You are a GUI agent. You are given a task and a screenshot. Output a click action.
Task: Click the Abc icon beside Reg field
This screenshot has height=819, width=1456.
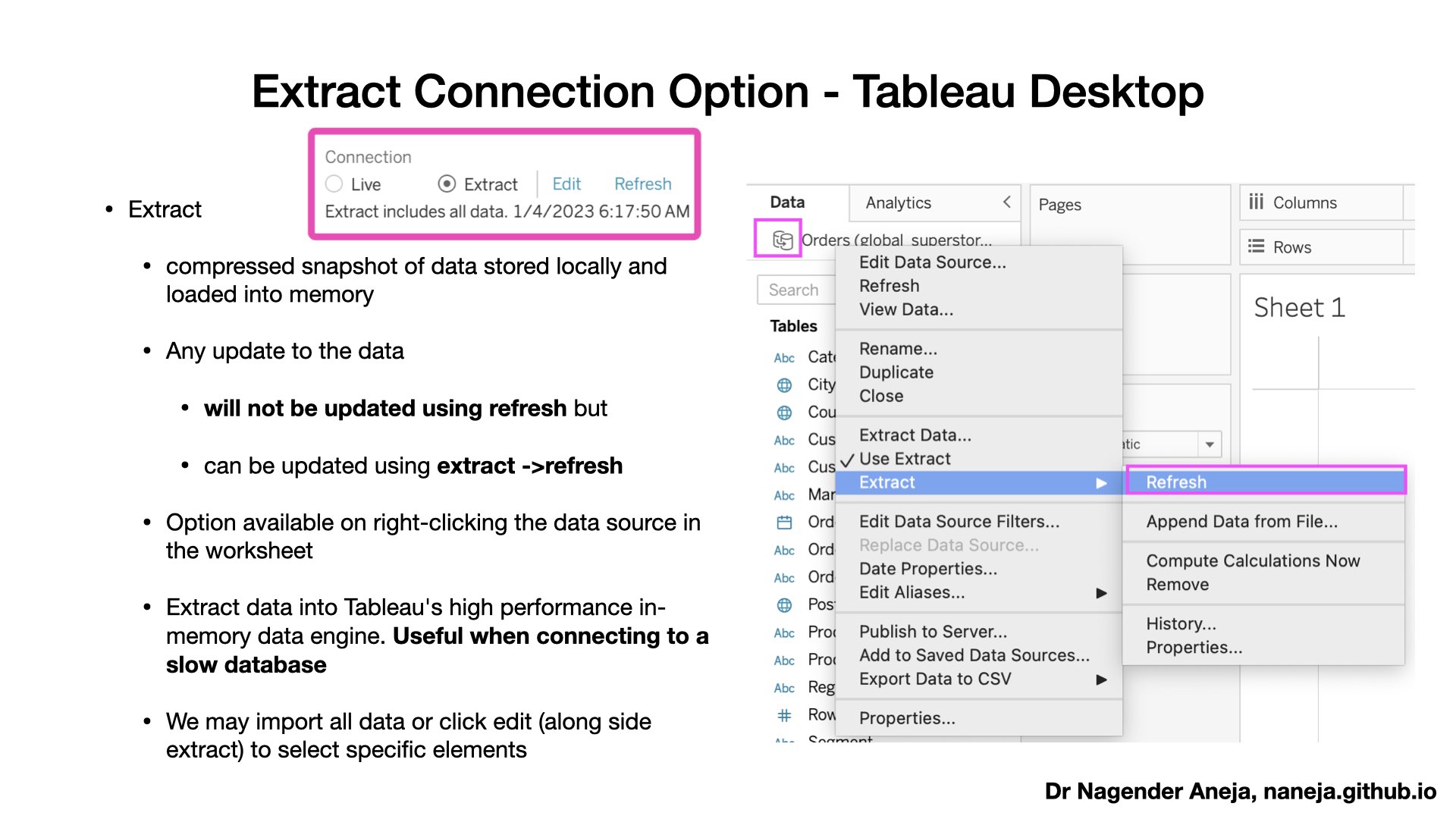784,688
